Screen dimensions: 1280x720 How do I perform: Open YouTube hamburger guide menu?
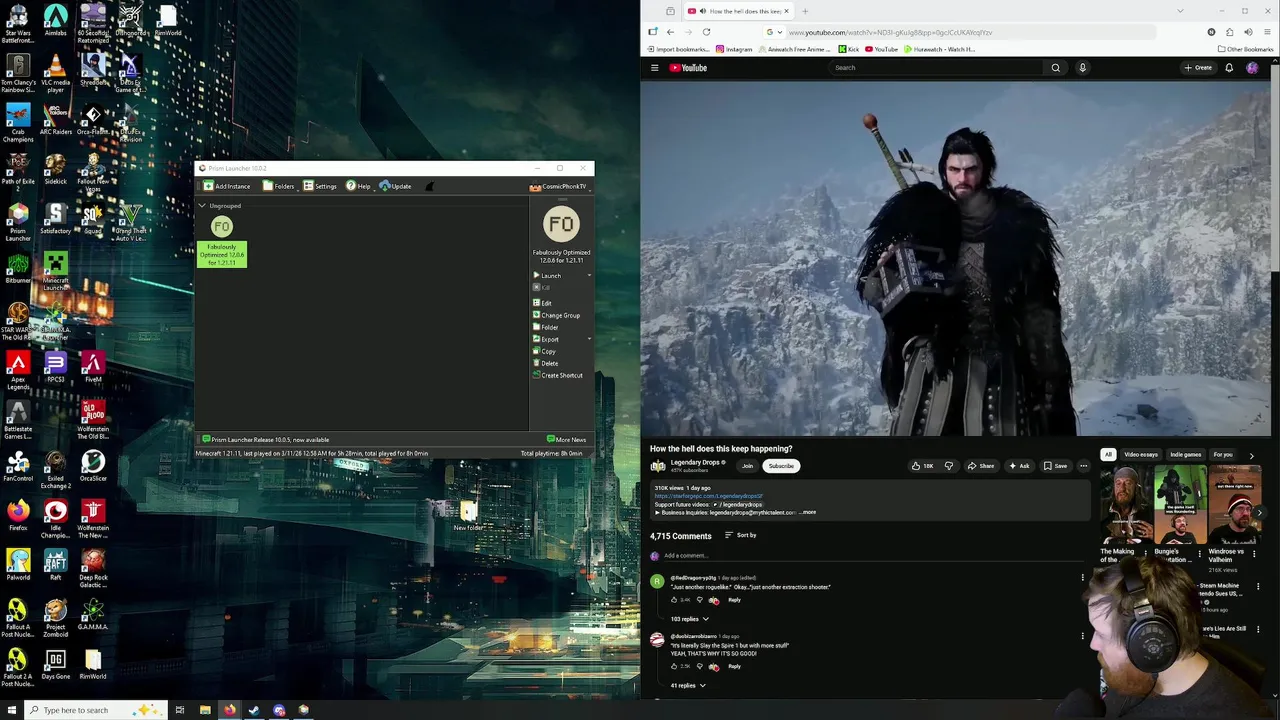(655, 68)
